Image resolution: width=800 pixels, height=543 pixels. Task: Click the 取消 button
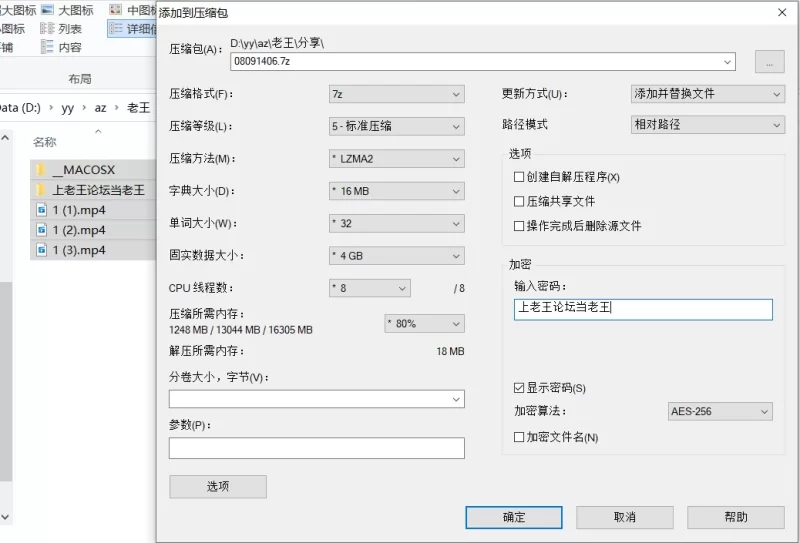pyautogui.click(x=624, y=517)
